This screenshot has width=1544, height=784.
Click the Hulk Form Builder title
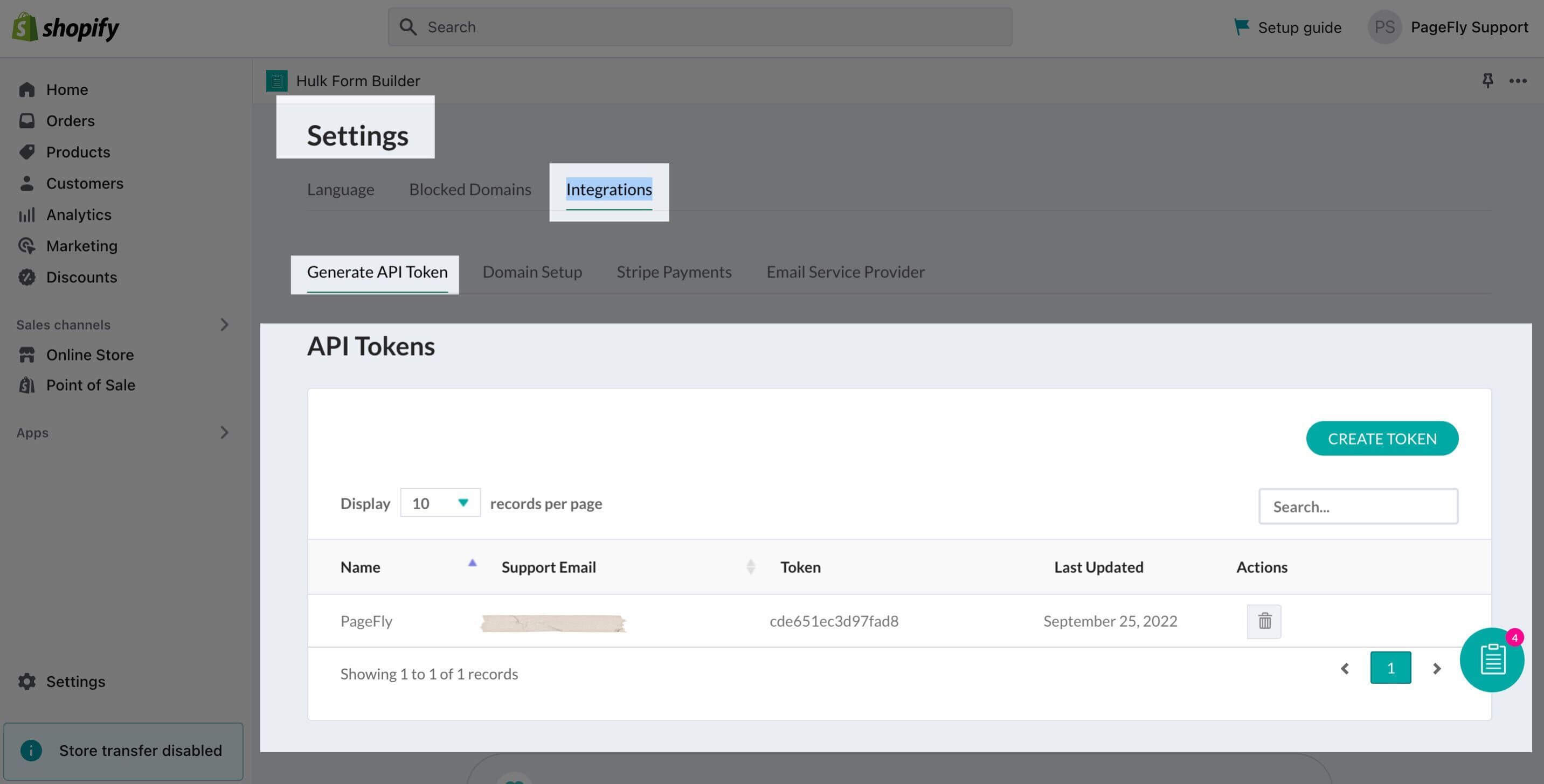[358, 80]
